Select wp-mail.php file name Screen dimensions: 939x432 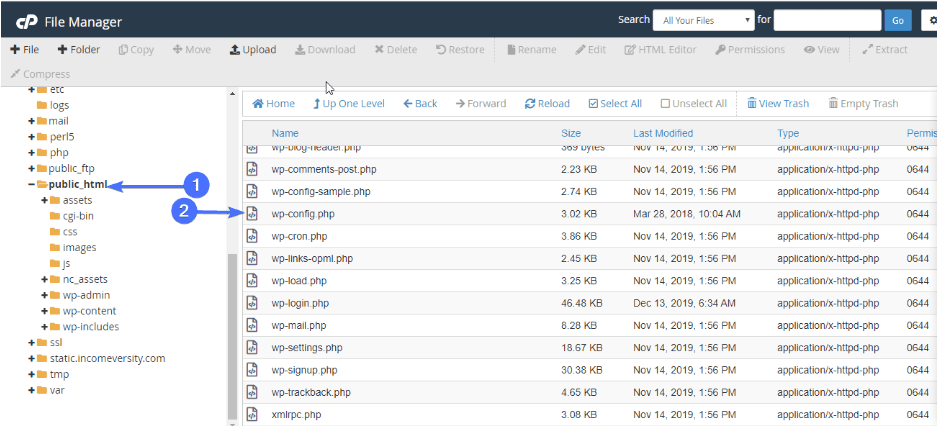pyautogui.click(x=299, y=325)
